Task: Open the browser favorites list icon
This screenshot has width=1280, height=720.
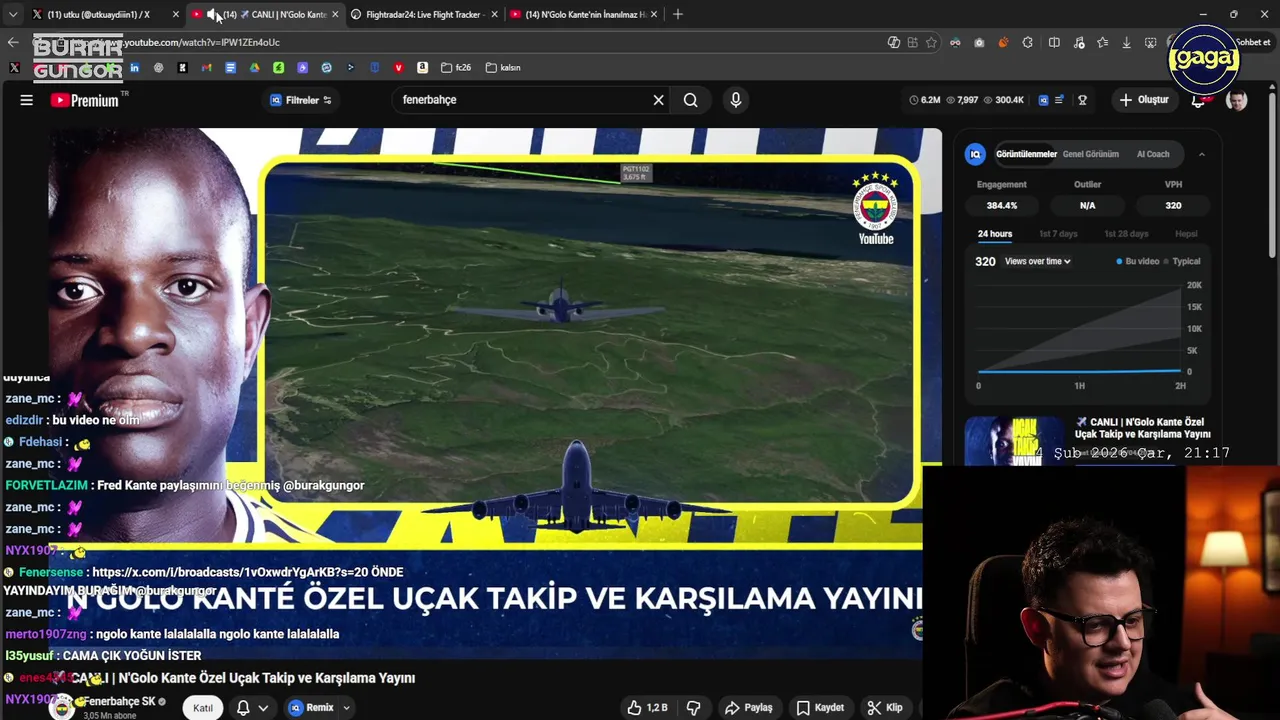Action: coord(1102,43)
